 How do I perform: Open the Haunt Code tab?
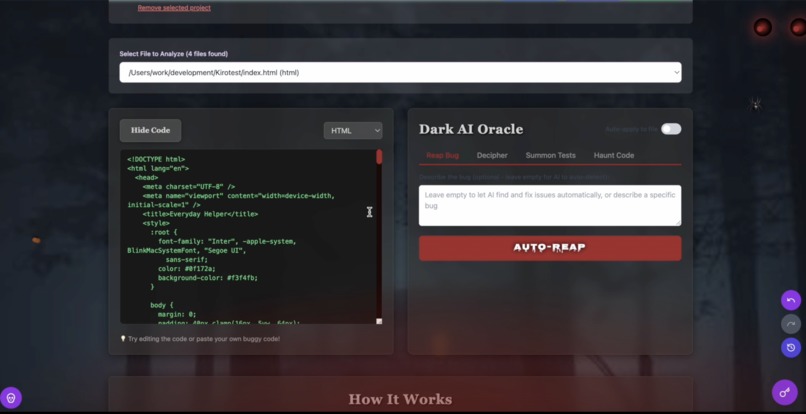pos(614,155)
